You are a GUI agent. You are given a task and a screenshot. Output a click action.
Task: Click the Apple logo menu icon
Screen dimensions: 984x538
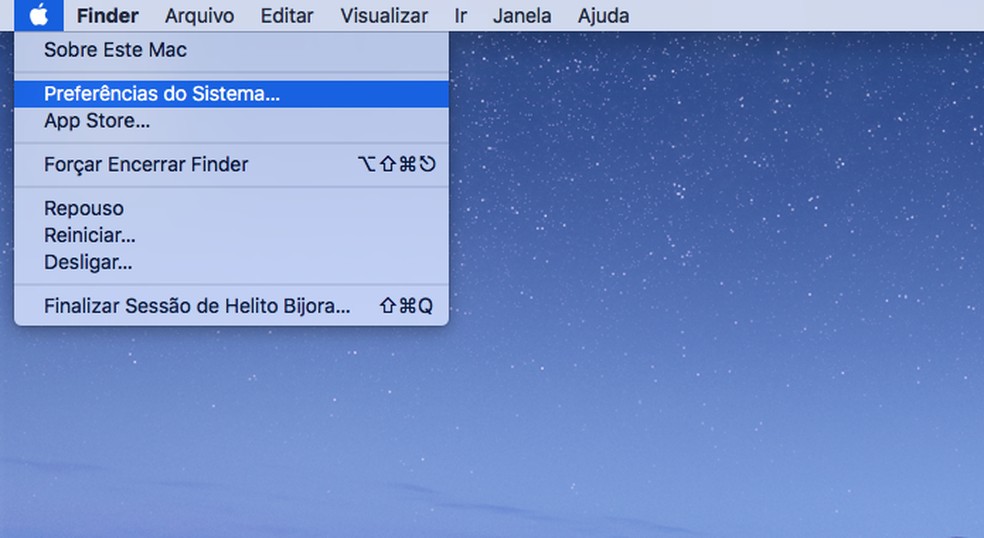click(x=39, y=15)
